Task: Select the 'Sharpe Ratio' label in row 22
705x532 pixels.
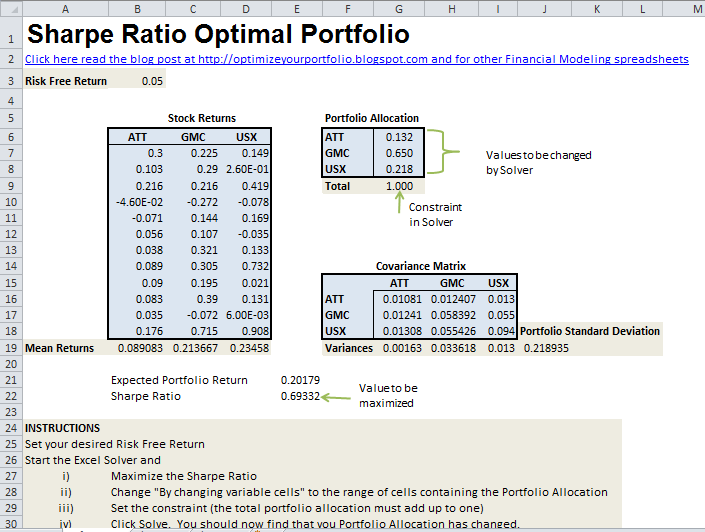Action: click(146, 396)
